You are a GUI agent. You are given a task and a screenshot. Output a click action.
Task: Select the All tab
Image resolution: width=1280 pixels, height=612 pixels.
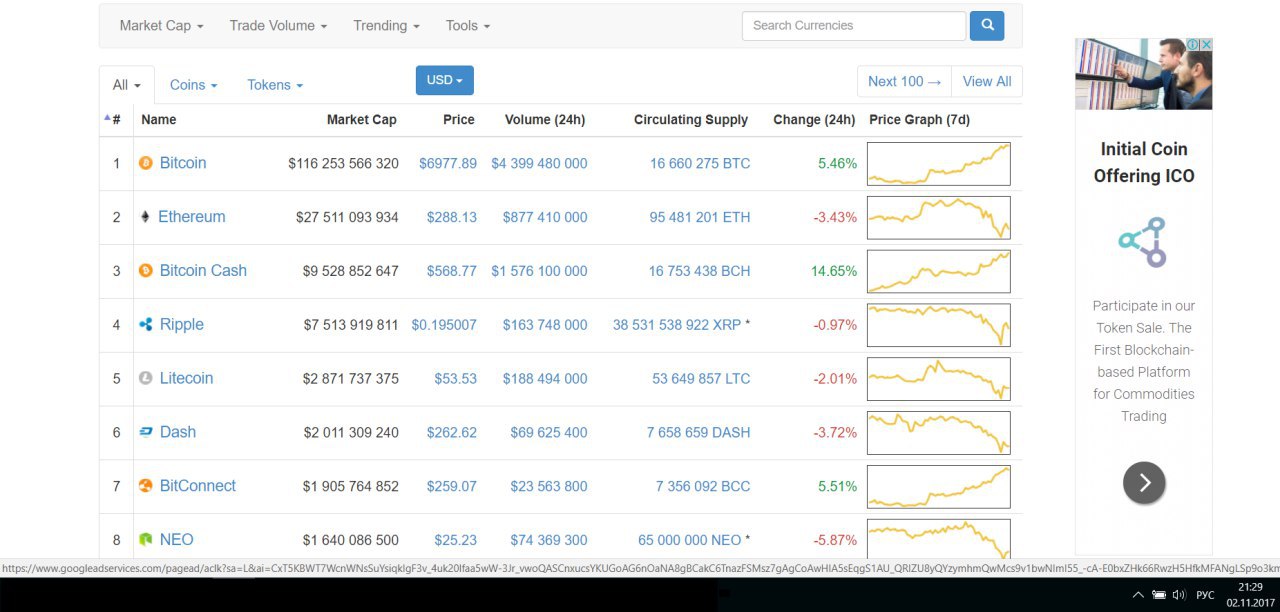pos(127,85)
